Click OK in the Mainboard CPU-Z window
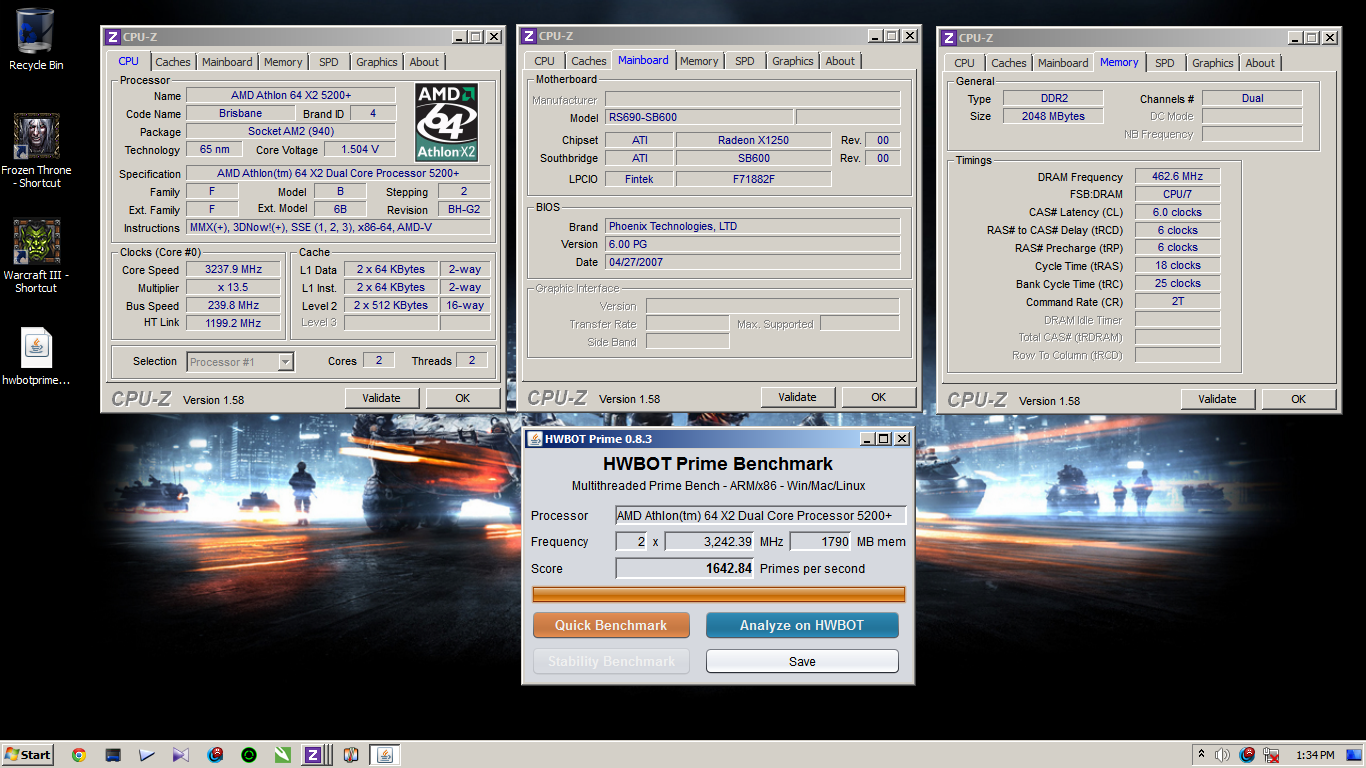1366x768 pixels. [878, 397]
